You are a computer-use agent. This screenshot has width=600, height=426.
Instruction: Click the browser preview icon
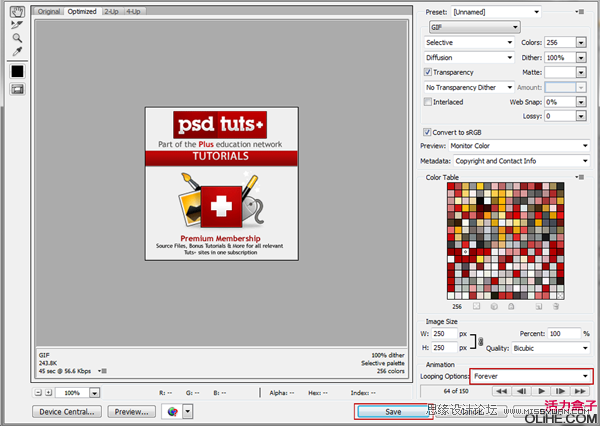[173, 412]
